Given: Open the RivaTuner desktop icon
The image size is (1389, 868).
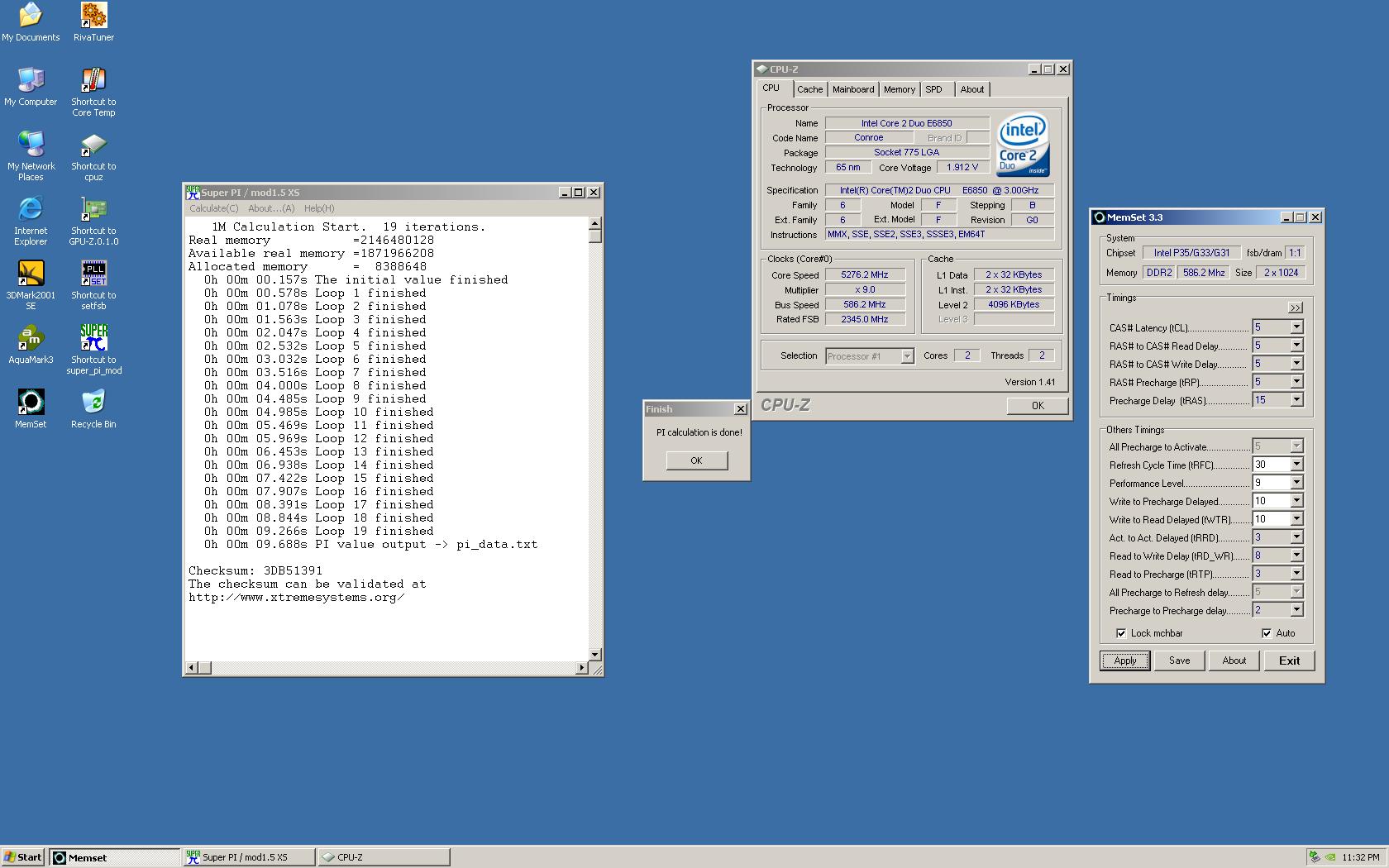Looking at the screenshot, I should tap(93, 21).
